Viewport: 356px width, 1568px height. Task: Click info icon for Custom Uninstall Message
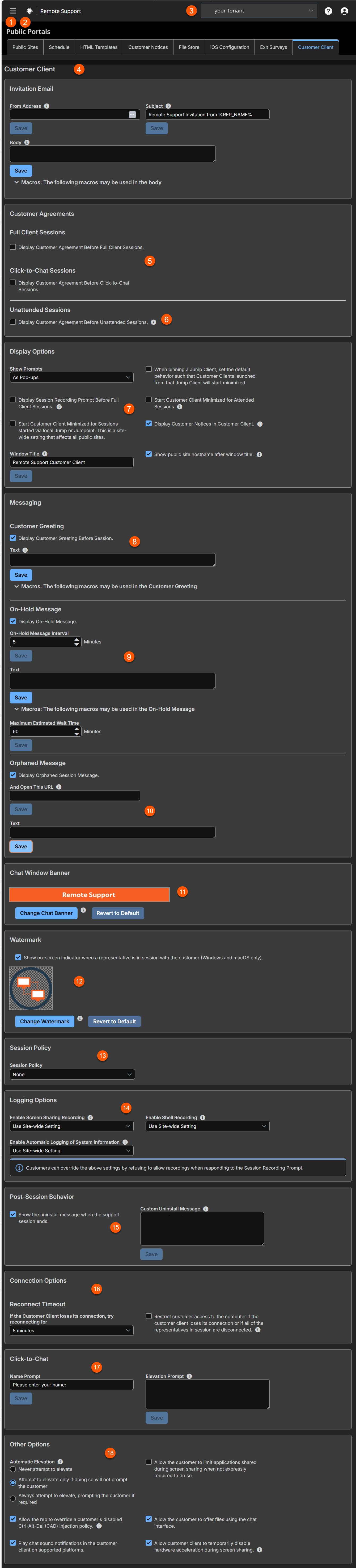tap(205, 1209)
